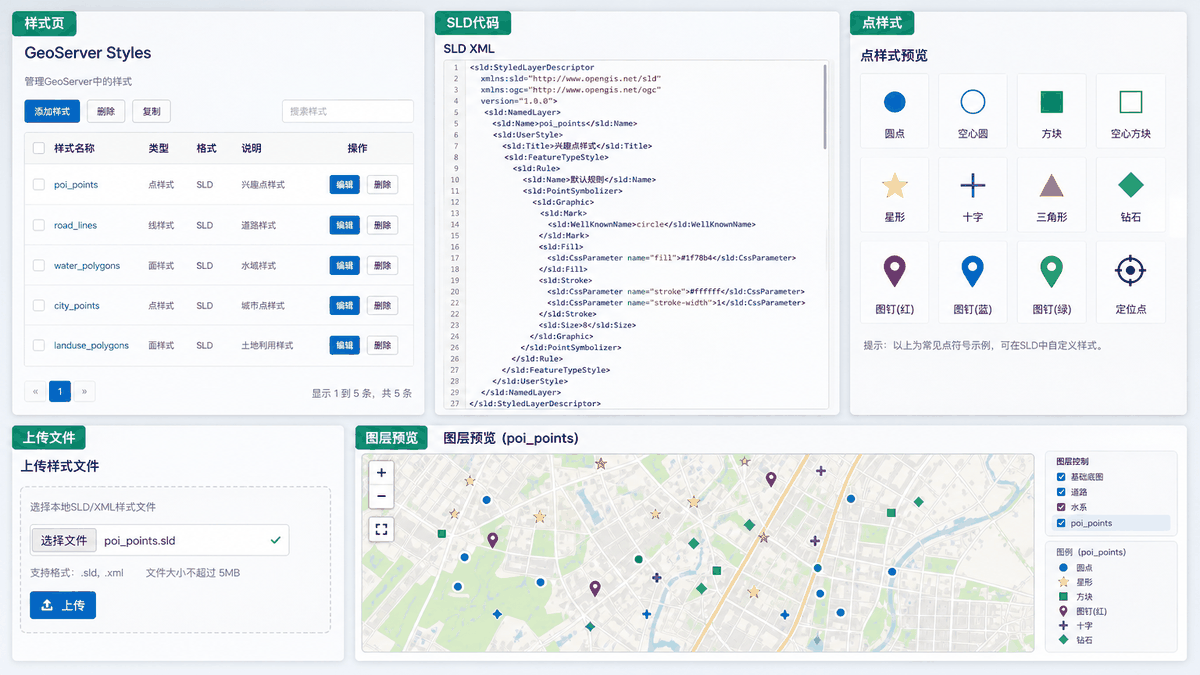1200x675 pixels.
Task: Pick the 十字 cross point style
Action: [x=973, y=194]
